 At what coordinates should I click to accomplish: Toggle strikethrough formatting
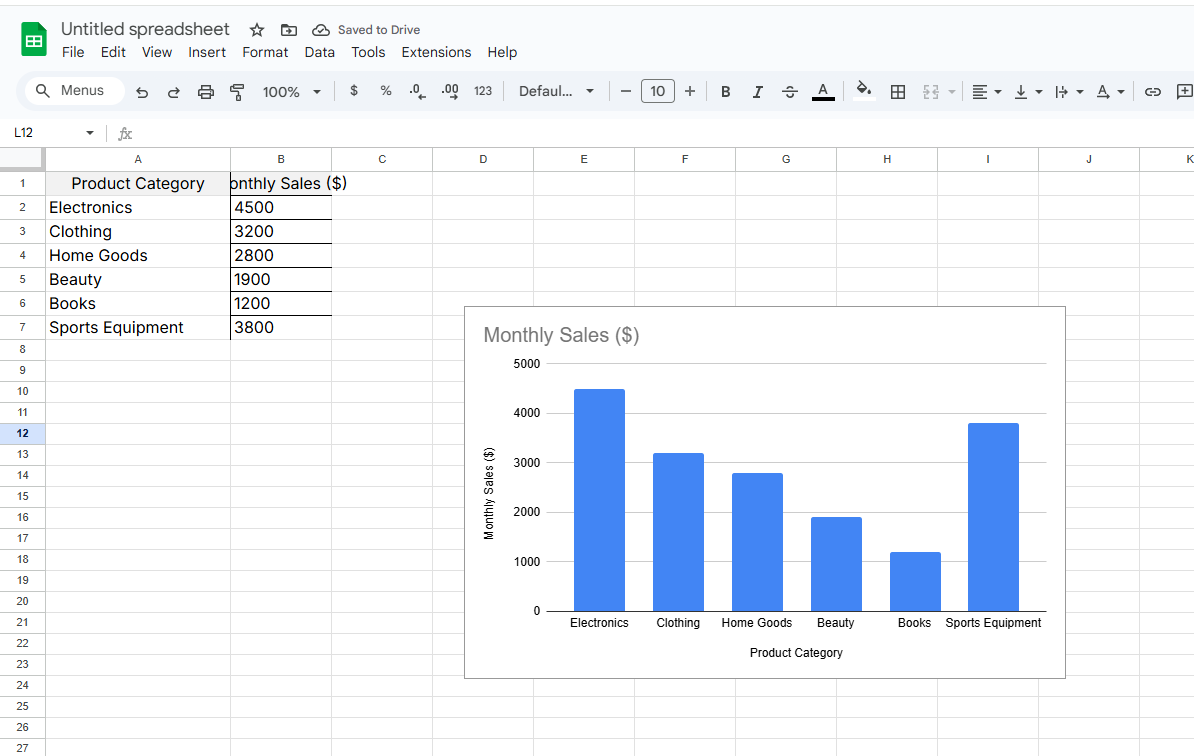coord(789,92)
